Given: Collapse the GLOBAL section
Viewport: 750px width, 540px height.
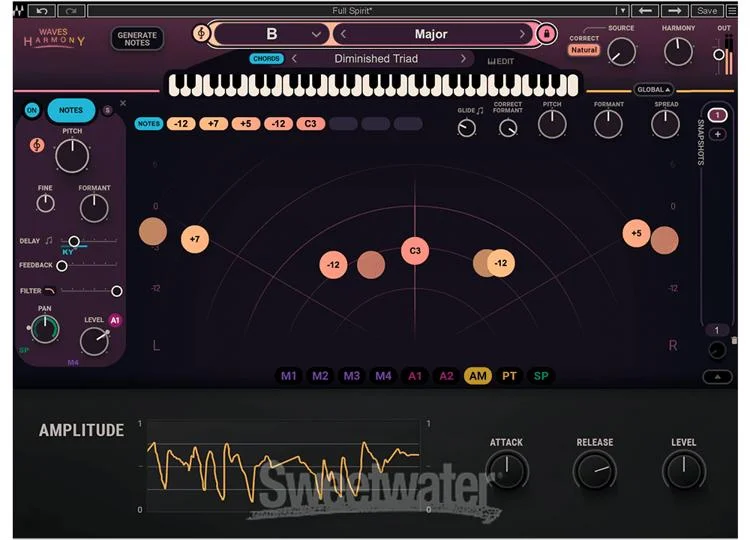Looking at the screenshot, I should pos(653,89).
